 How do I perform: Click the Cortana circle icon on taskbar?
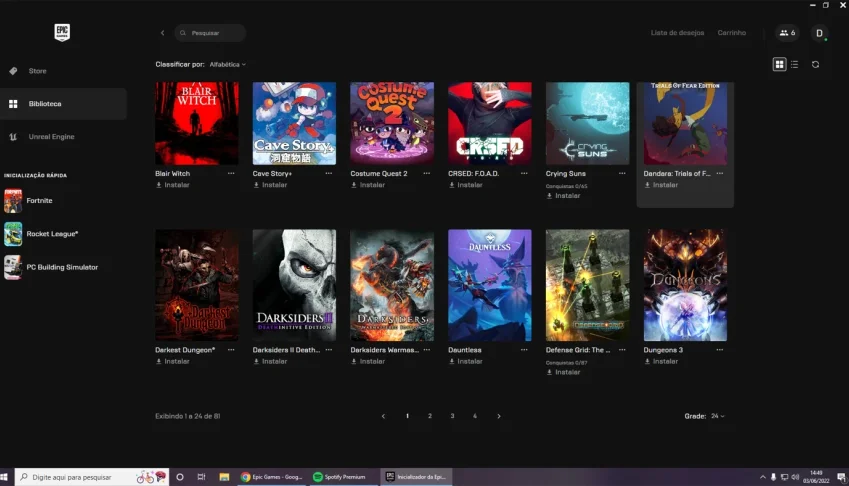coord(180,477)
